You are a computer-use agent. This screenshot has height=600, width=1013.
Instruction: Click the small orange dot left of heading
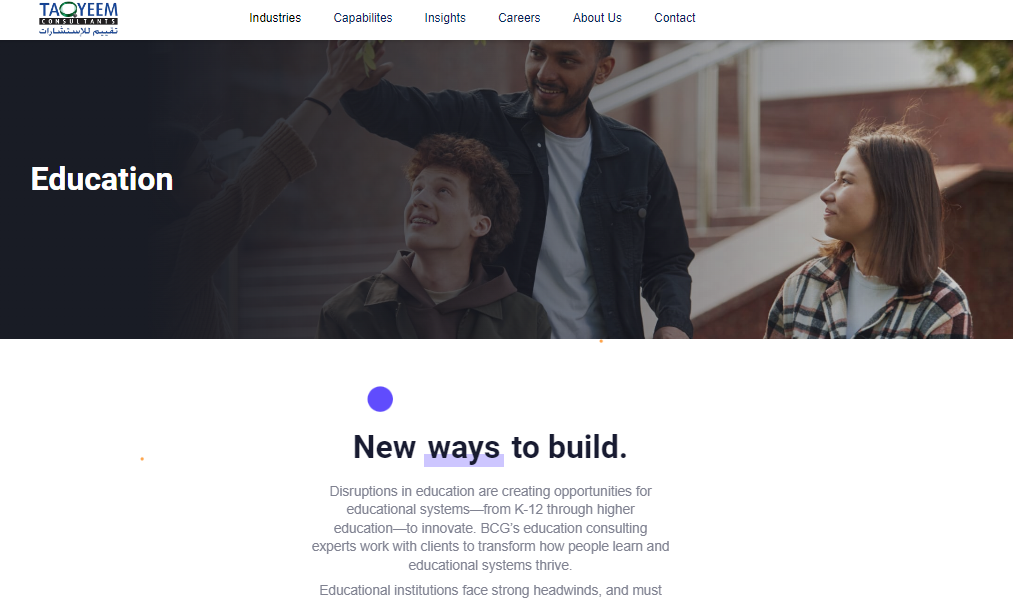[x=142, y=459]
